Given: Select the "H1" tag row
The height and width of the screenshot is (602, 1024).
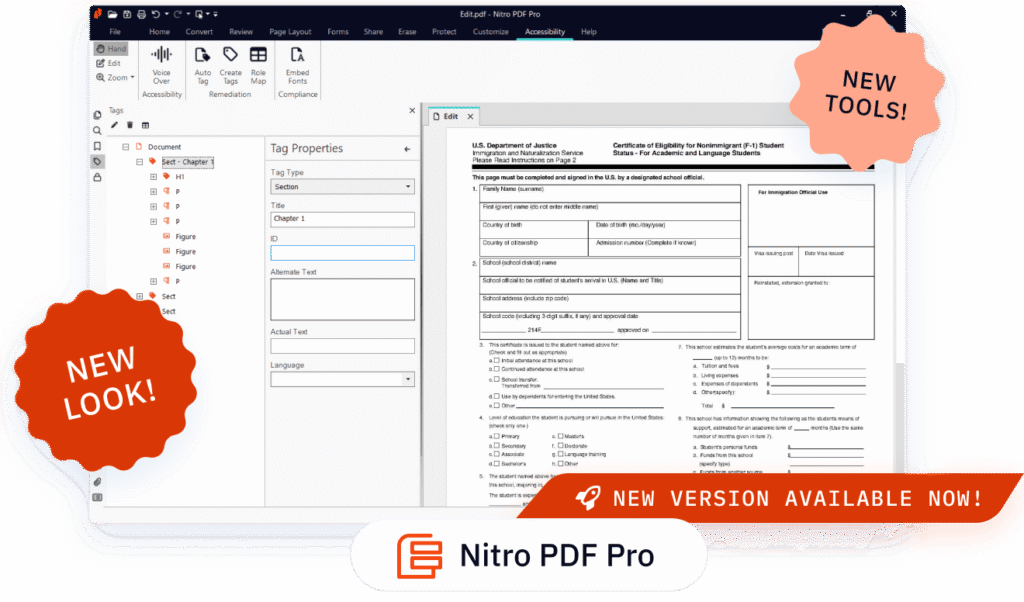Looking at the screenshot, I should (180, 177).
